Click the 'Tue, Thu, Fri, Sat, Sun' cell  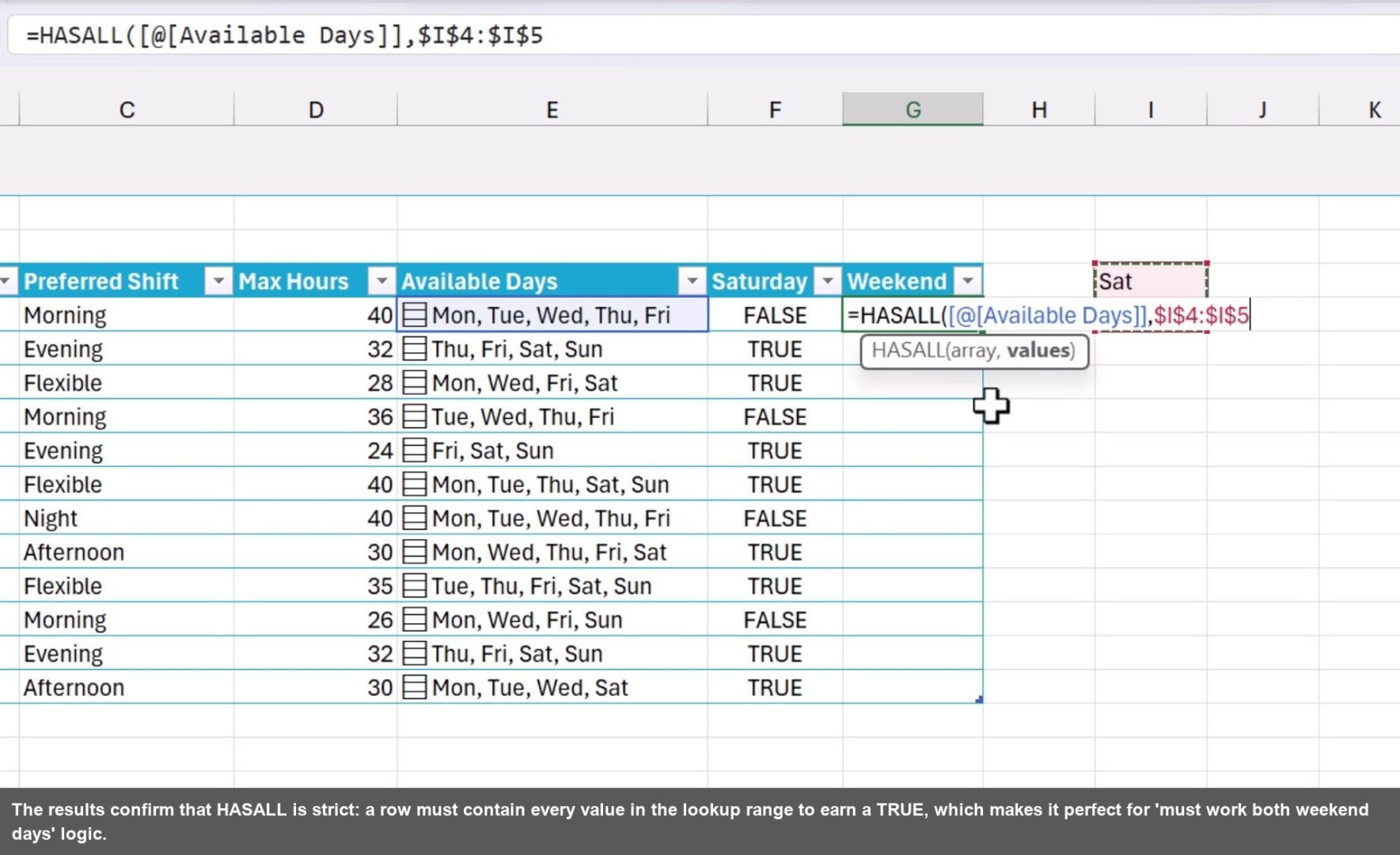click(552, 586)
